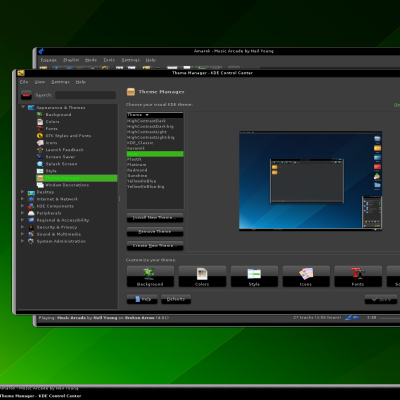Image resolution: width=400 pixels, height=400 pixels.
Task: Open the Settings menu in Control Center
Action: point(60,82)
